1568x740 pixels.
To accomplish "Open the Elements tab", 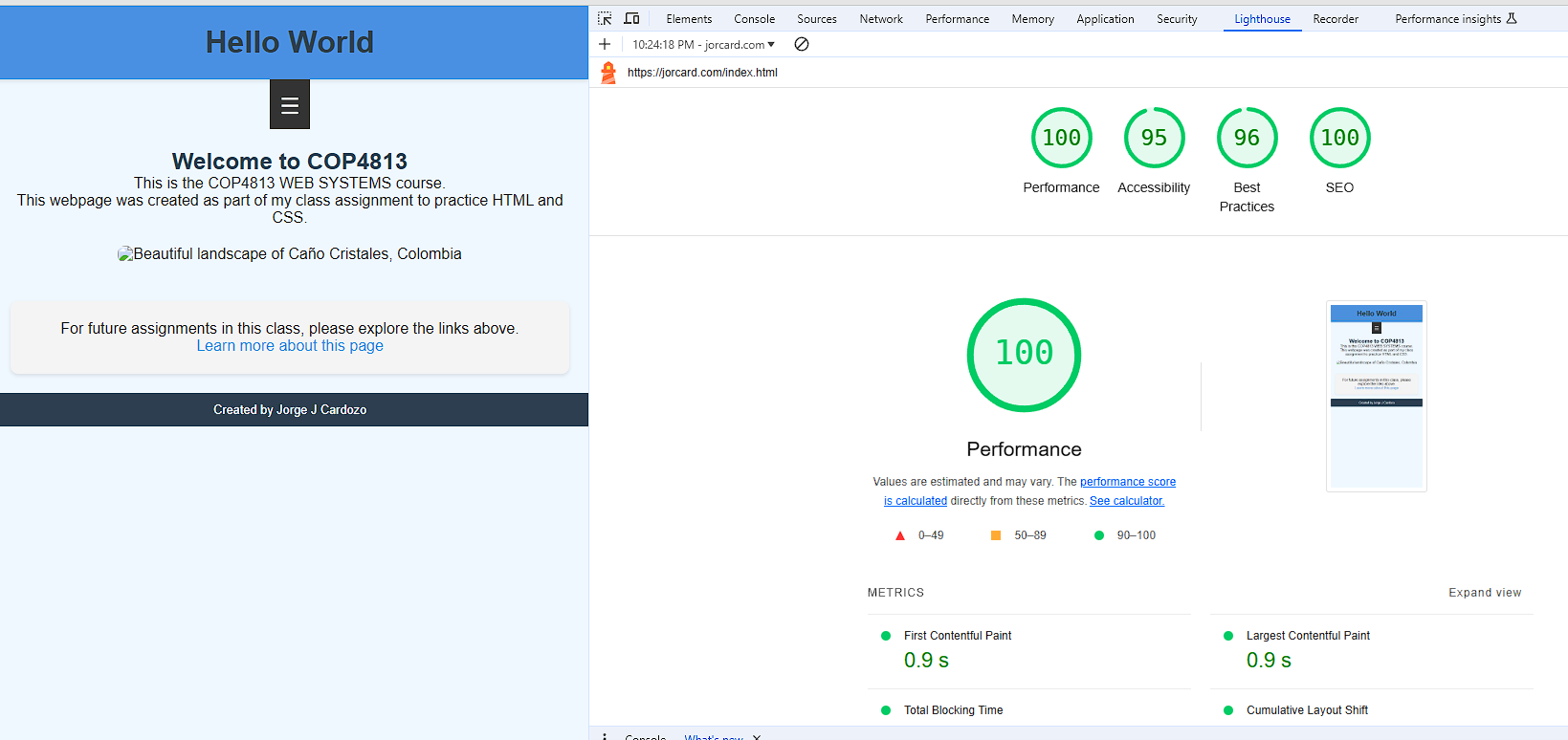I will (x=689, y=19).
